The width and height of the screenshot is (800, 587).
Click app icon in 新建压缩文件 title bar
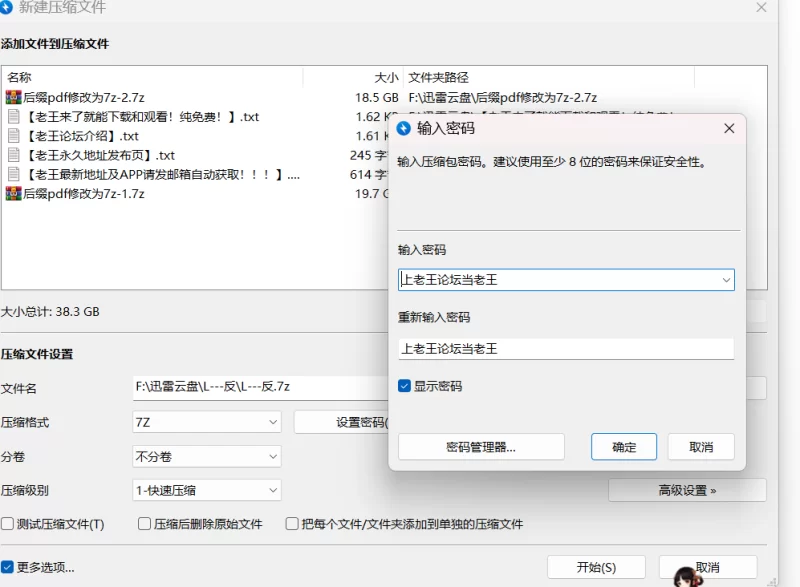[x=8, y=8]
